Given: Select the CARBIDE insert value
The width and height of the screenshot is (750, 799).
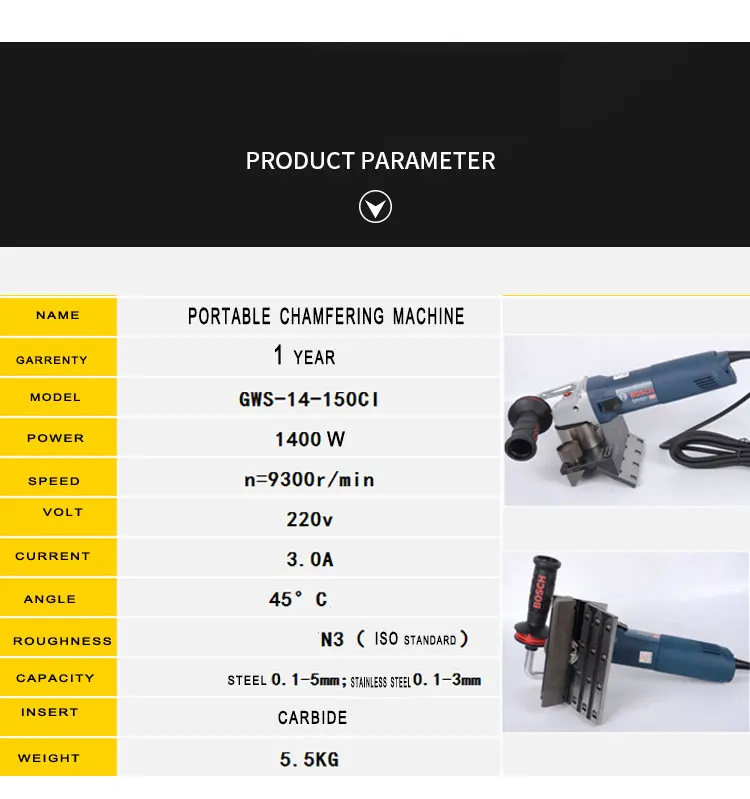Looking at the screenshot, I should (312, 718).
